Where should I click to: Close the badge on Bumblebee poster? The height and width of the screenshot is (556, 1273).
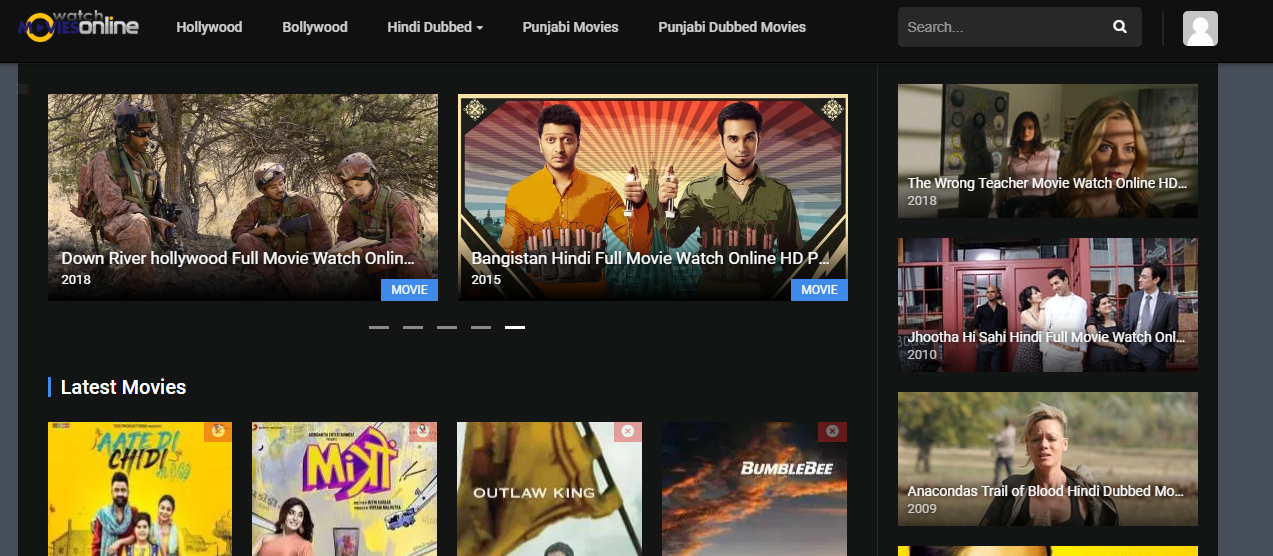[x=832, y=432]
